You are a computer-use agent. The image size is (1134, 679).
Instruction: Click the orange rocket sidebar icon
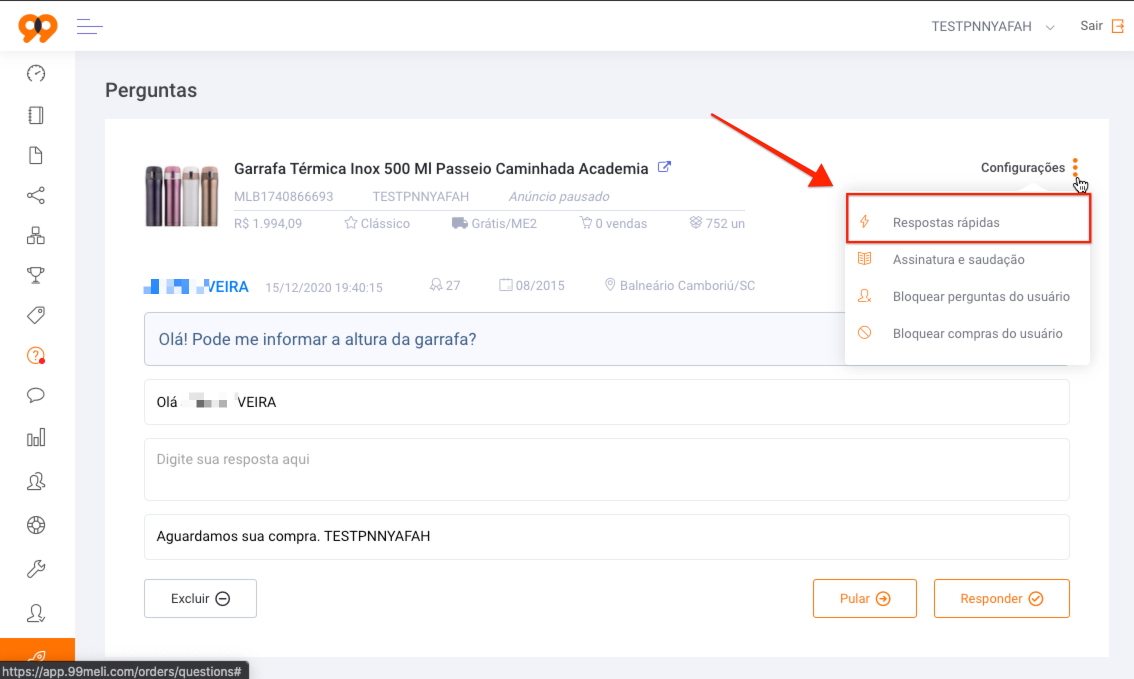tap(37, 657)
